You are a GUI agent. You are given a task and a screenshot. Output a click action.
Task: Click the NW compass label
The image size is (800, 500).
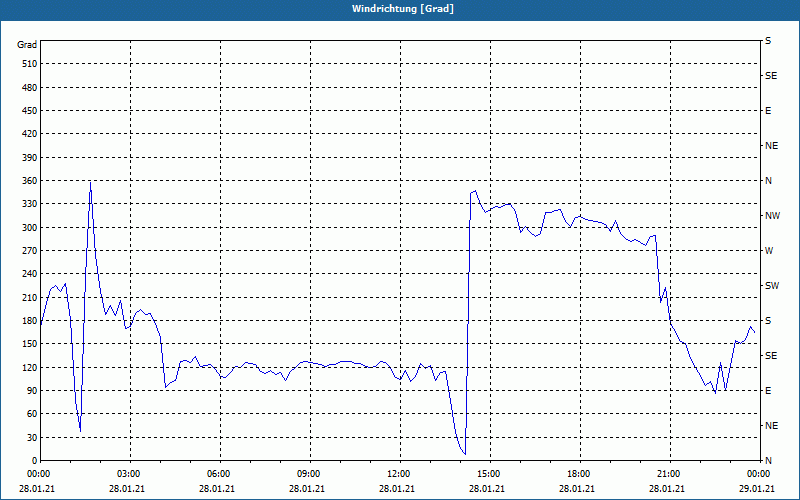[772, 216]
